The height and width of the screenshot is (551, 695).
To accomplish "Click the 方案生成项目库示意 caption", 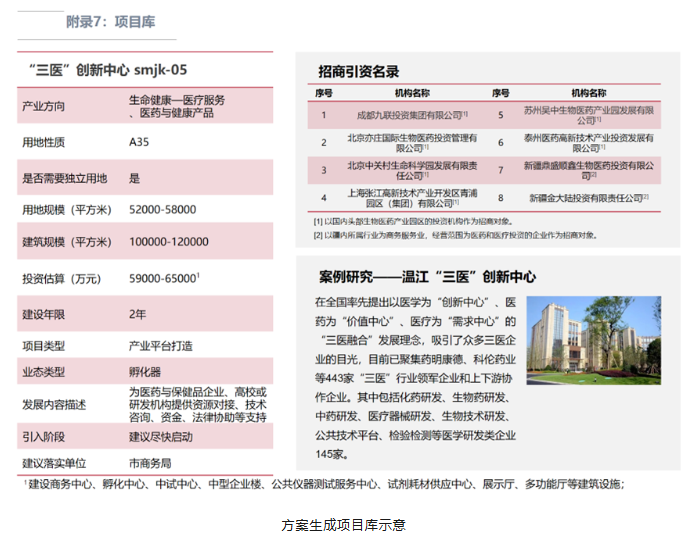I will coord(343,525).
